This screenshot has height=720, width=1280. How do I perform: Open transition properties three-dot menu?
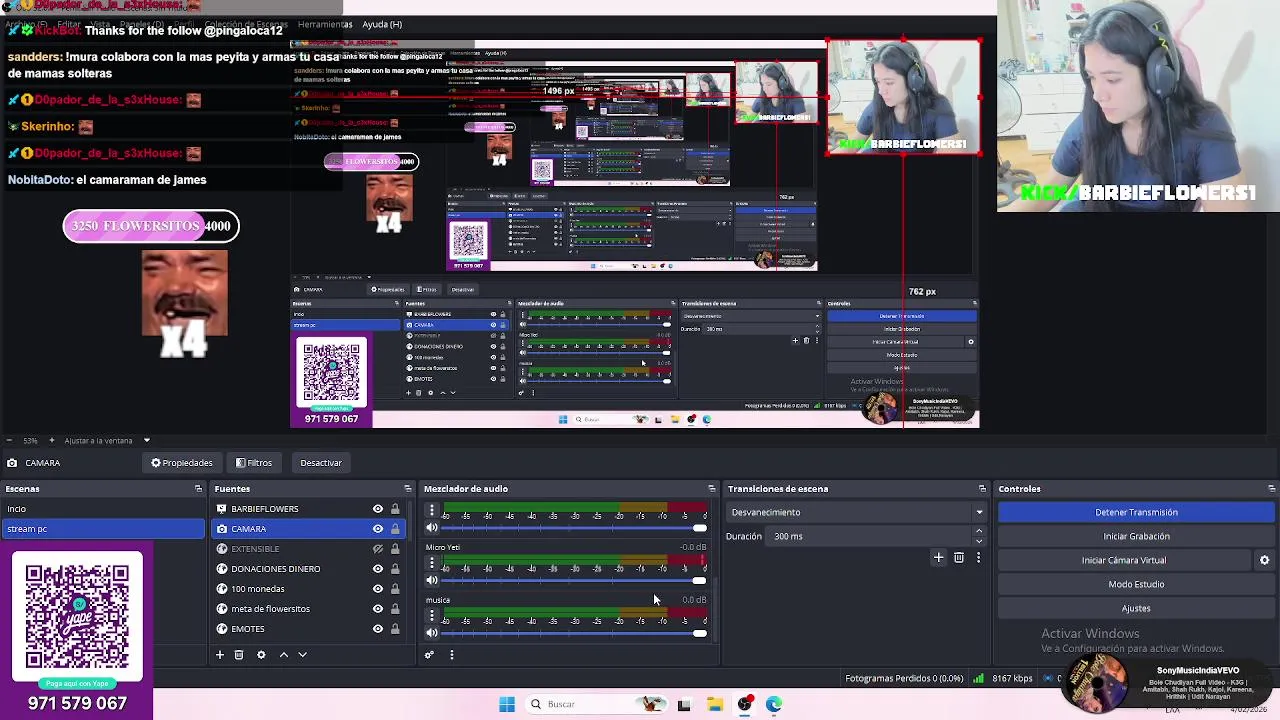click(978, 558)
